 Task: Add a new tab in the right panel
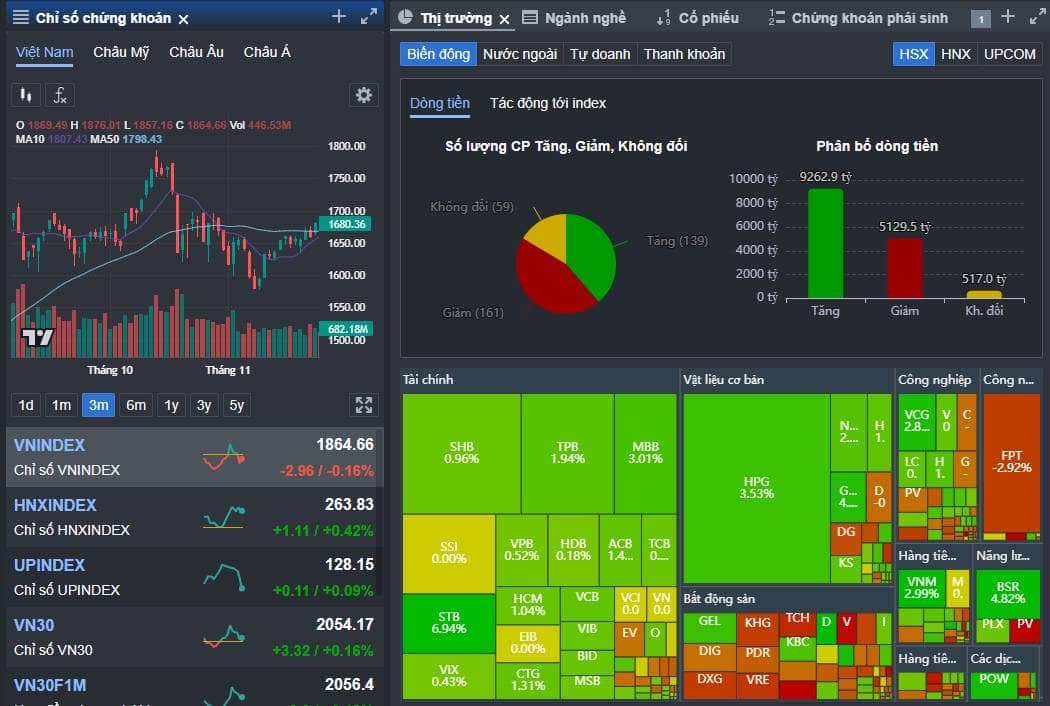[1008, 17]
